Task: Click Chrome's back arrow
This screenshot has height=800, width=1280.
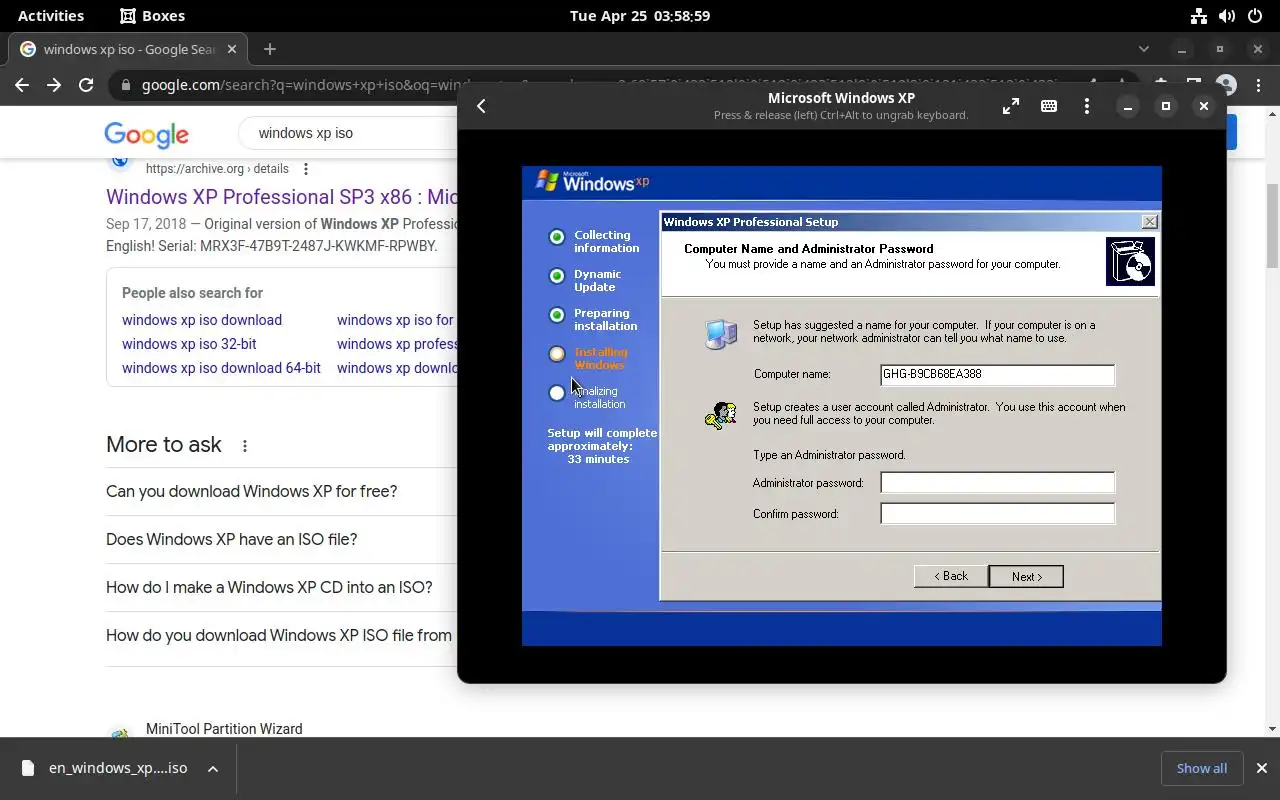Action: pyautogui.click(x=22, y=85)
